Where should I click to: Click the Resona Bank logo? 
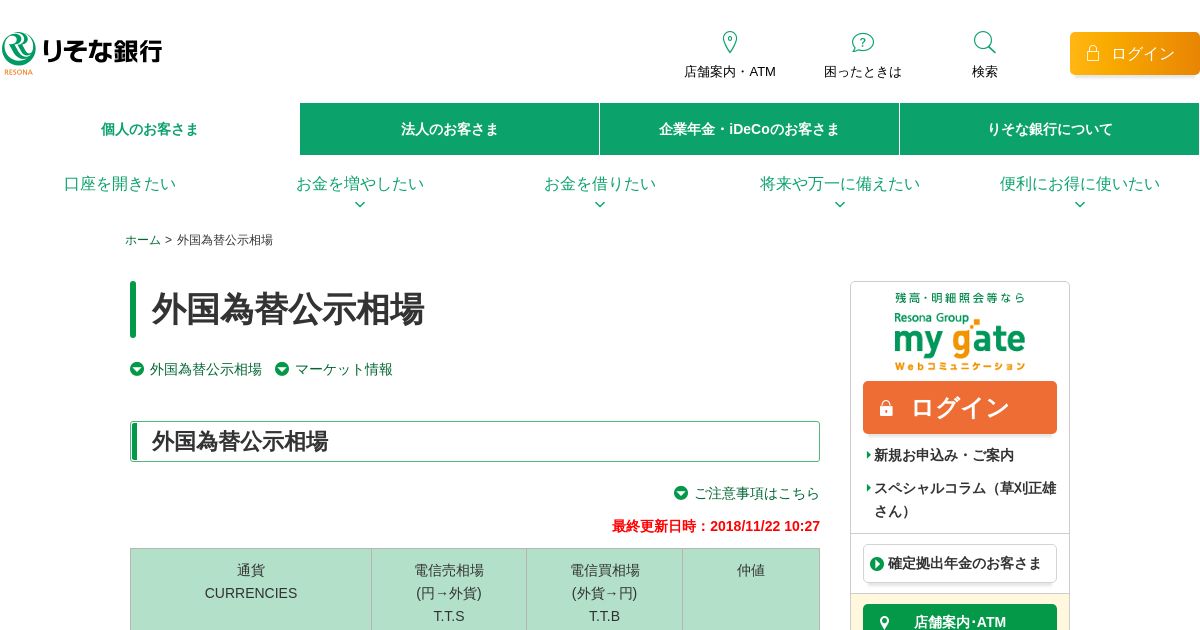click(x=82, y=52)
